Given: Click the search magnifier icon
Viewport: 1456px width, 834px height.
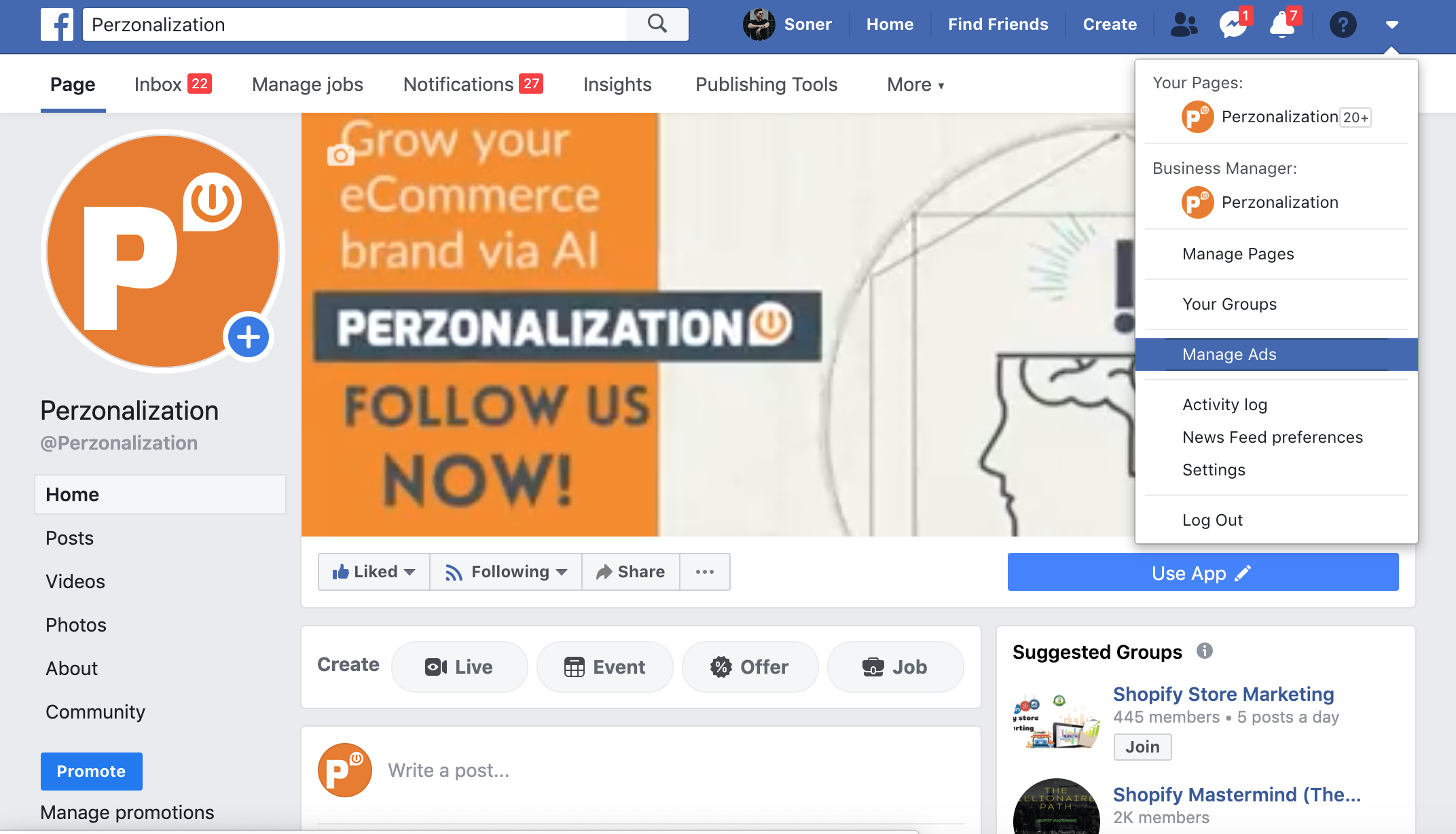Looking at the screenshot, I should point(657,24).
